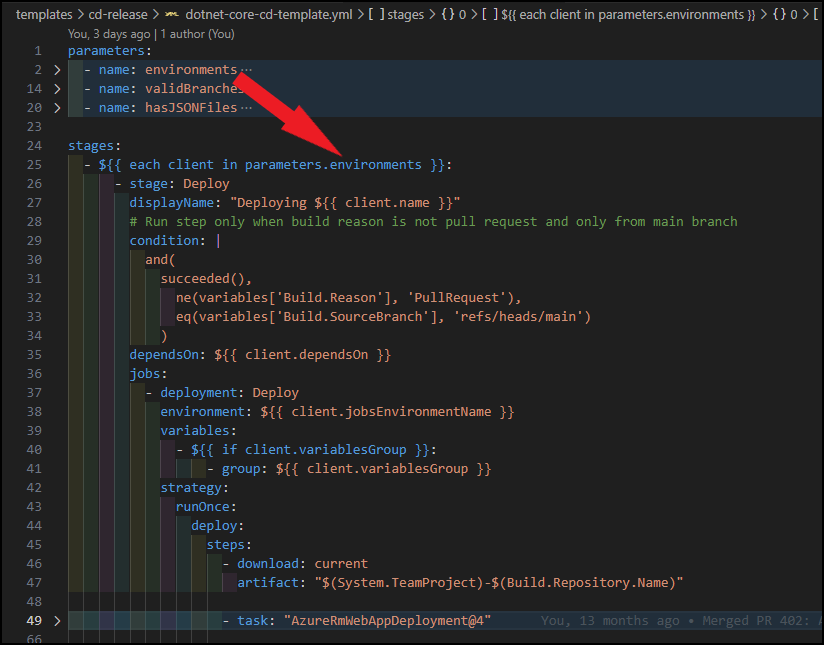This screenshot has width=824, height=645.
Task: Click the inline blame text on line 49
Action: 680,621
